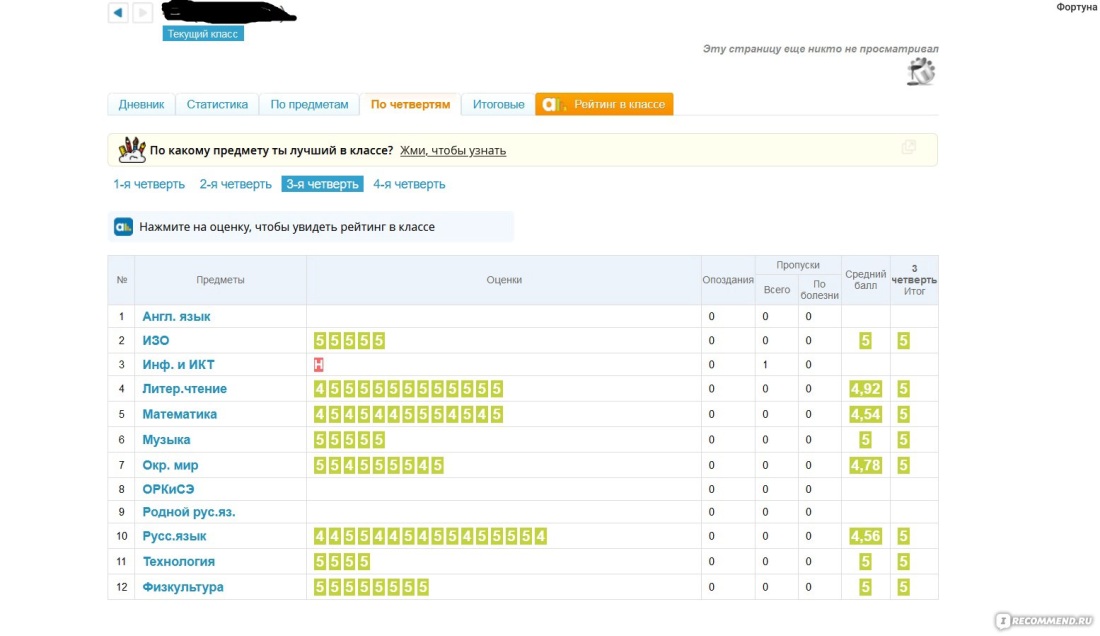The width and height of the screenshot is (1100, 636).
Task: Click the forward arrow navigation button
Action: pyautogui.click(x=143, y=13)
